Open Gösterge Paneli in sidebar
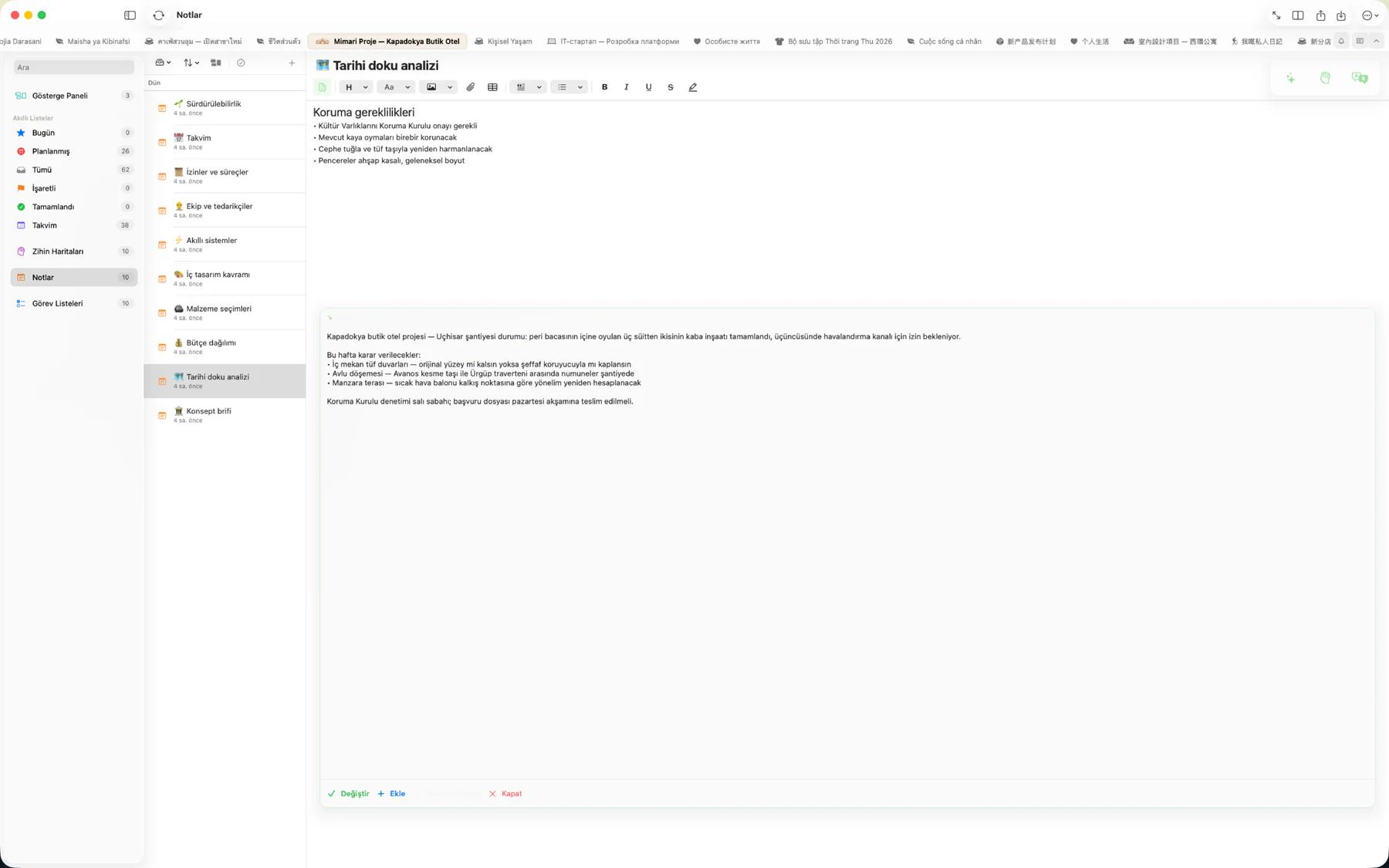This screenshot has height=868, width=1389. point(74,96)
